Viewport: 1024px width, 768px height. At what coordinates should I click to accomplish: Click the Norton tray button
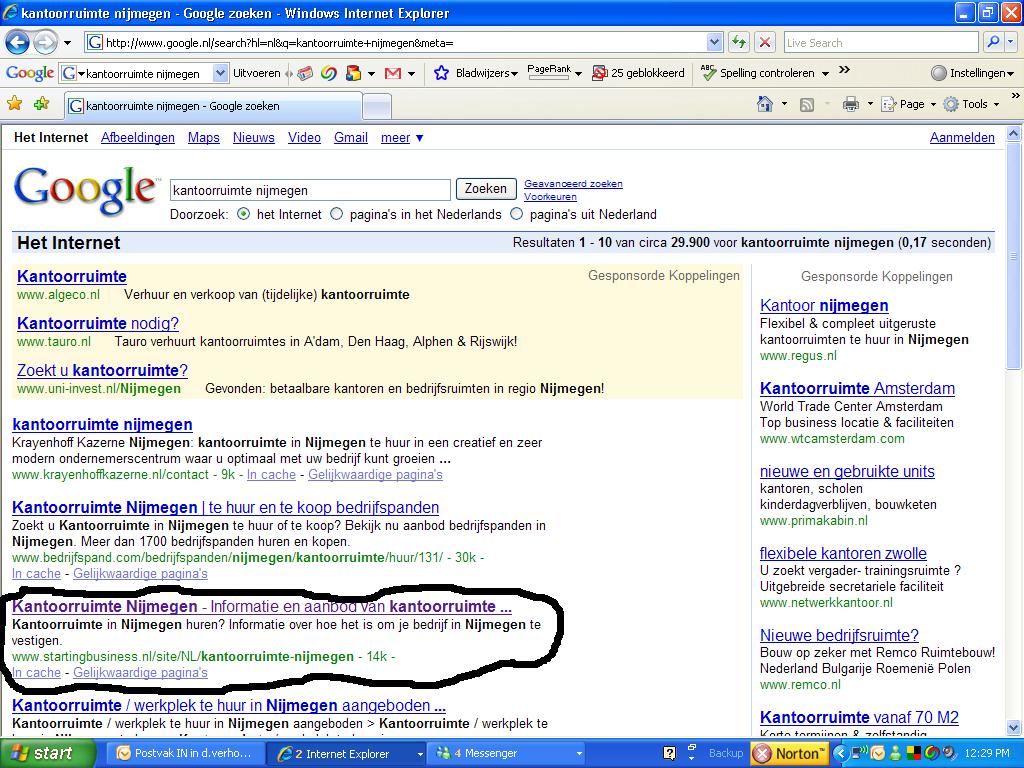pyautogui.click(x=789, y=754)
